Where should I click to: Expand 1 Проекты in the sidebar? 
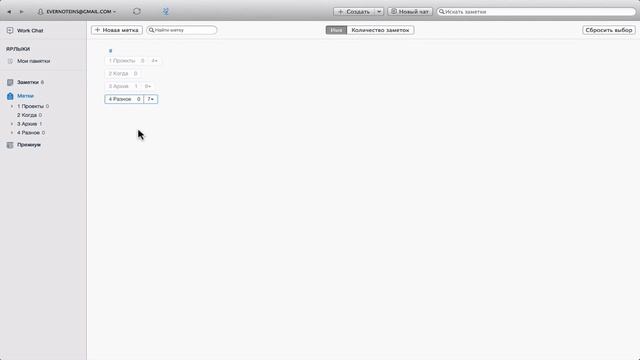point(12,106)
